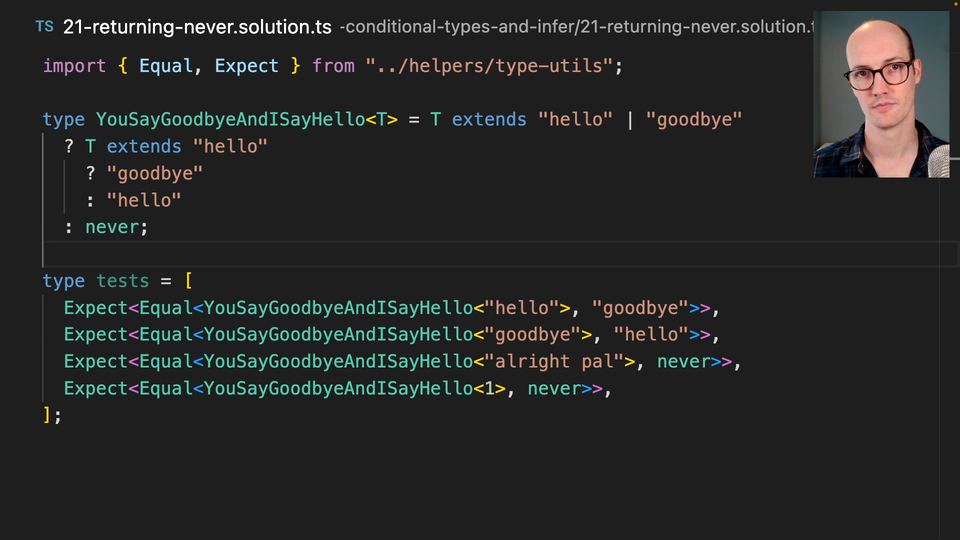Click the tests type alias name
Image resolution: width=960 pixels, height=540 pixels.
click(x=123, y=281)
